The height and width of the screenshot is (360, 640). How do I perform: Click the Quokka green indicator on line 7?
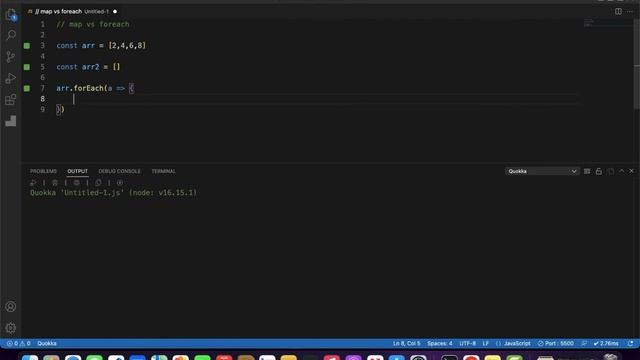click(x=27, y=88)
